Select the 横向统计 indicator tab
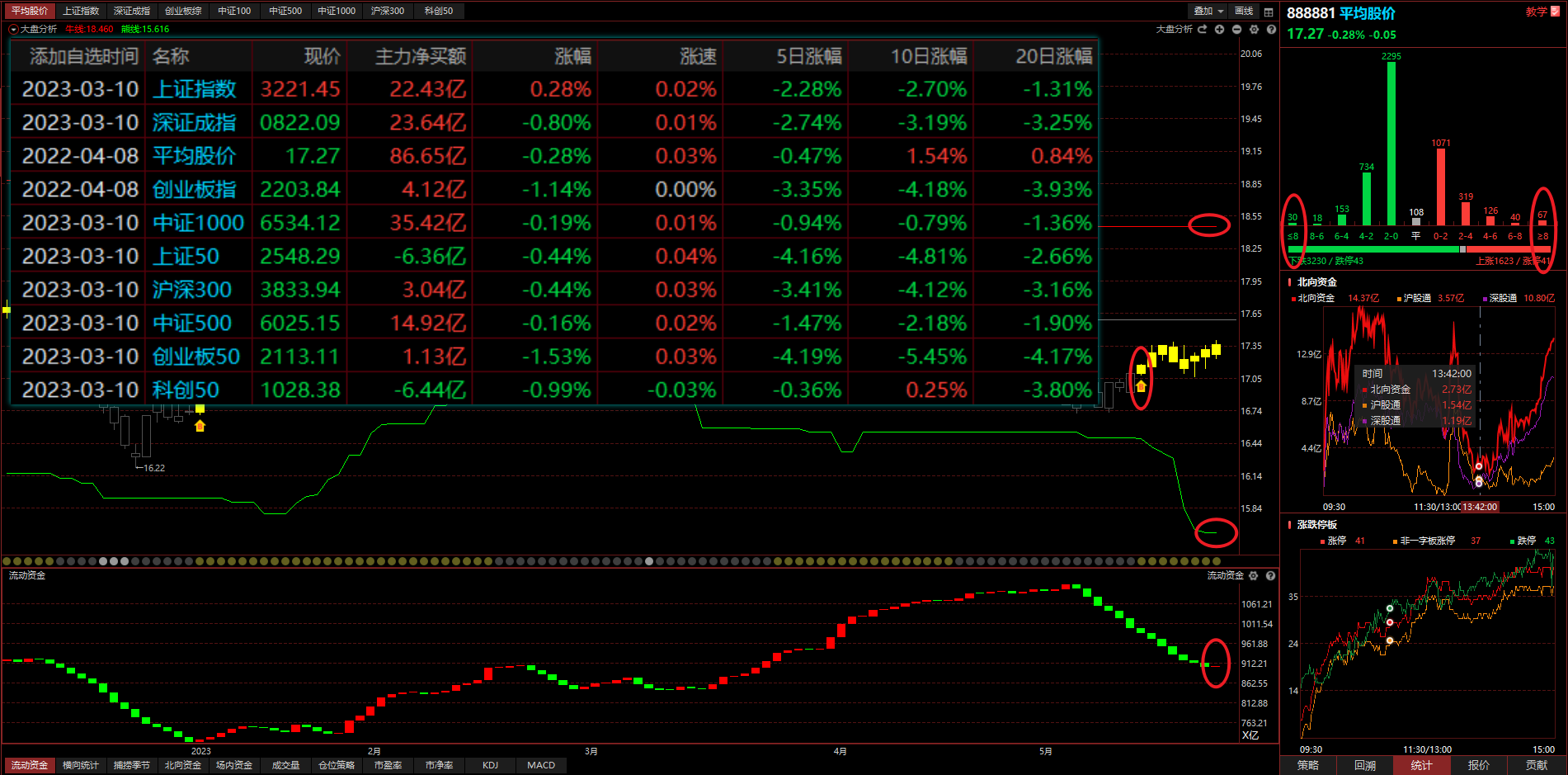The width and height of the screenshot is (1568, 775). pyautogui.click(x=81, y=765)
